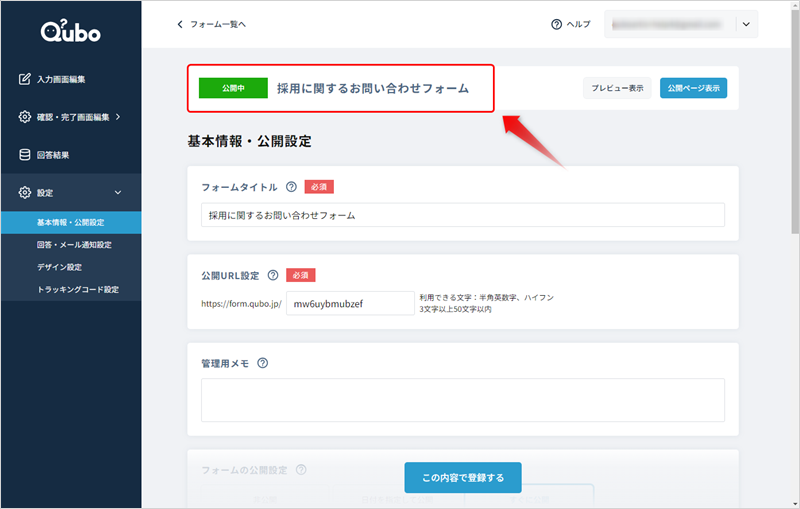Screen dimensions: 800x509
Task: Click 利用できる文字 hint text
Action: tap(486, 297)
